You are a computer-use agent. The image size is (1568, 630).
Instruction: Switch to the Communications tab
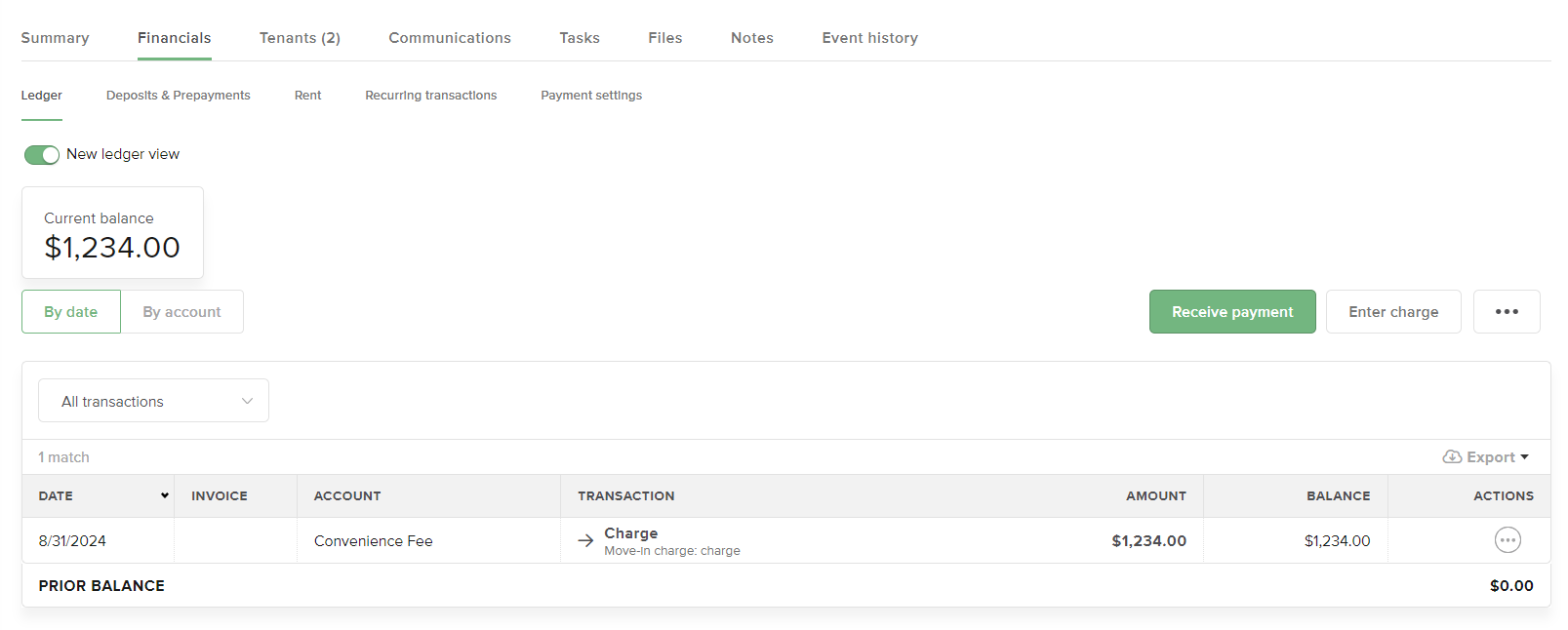point(449,38)
